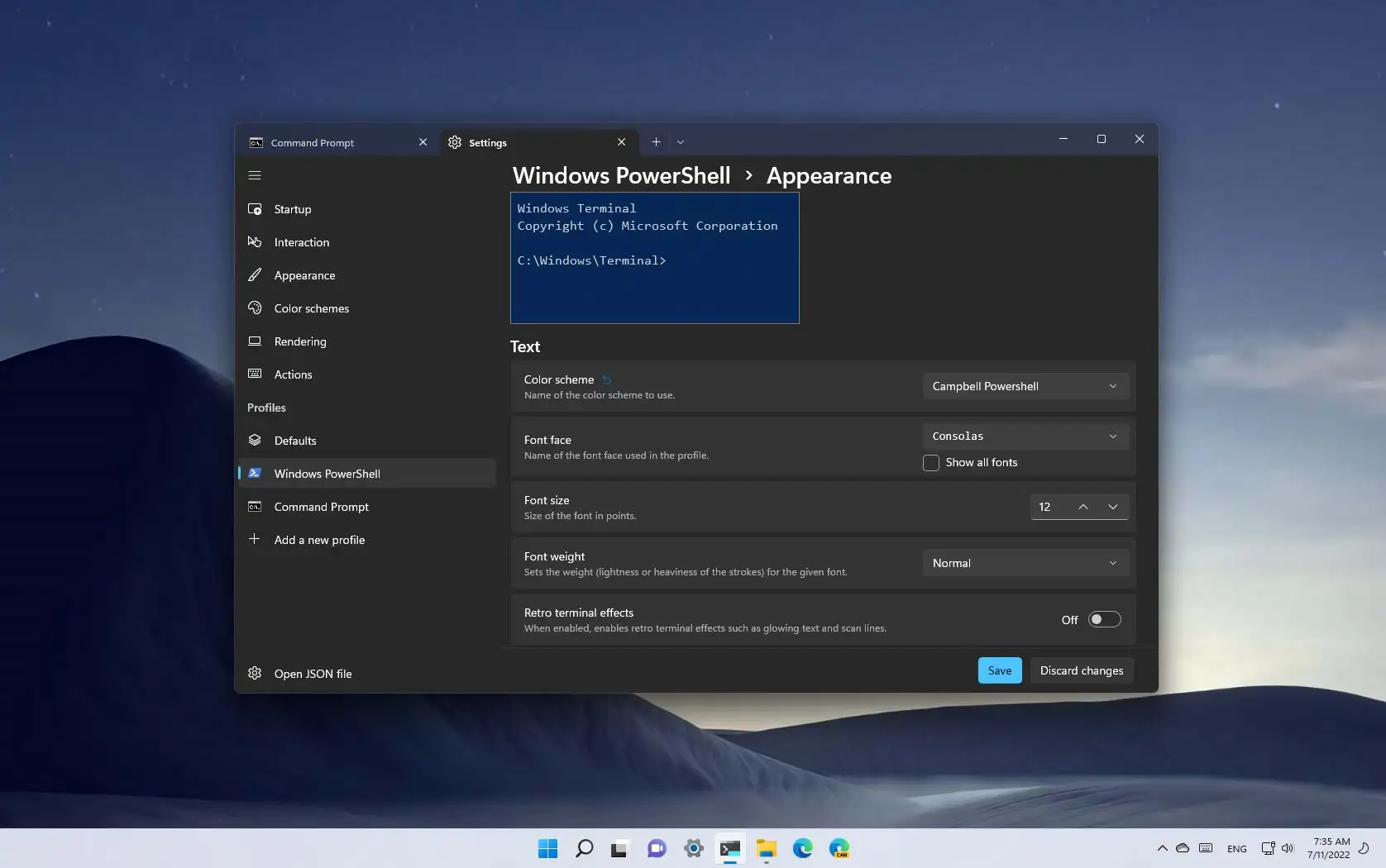The width and height of the screenshot is (1386, 868).
Task: Expand the Font weight dropdown
Action: click(x=1025, y=563)
